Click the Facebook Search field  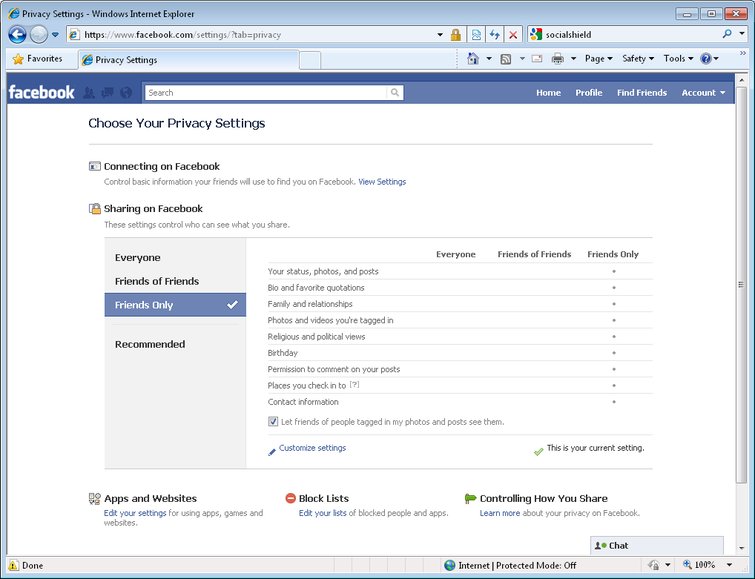click(266, 92)
